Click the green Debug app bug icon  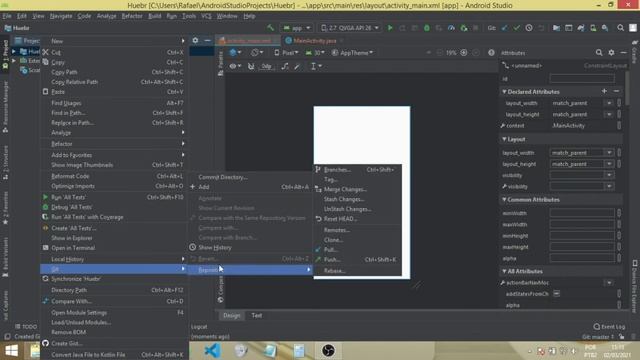coord(427,28)
